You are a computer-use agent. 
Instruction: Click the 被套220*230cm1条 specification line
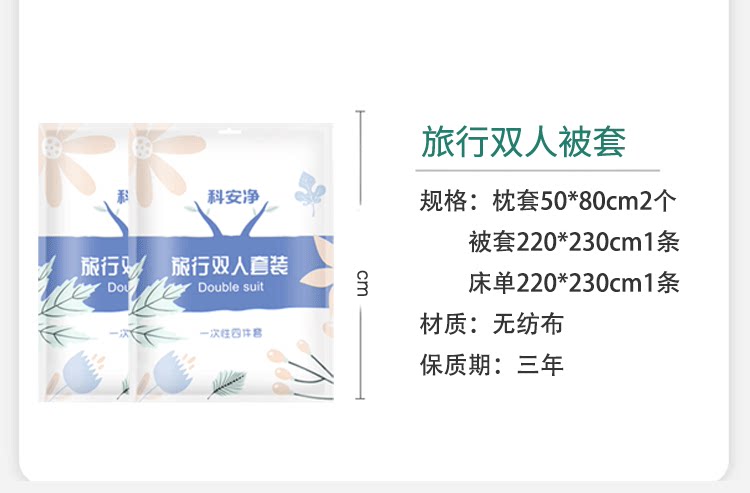pyautogui.click(x=574, y=242)
